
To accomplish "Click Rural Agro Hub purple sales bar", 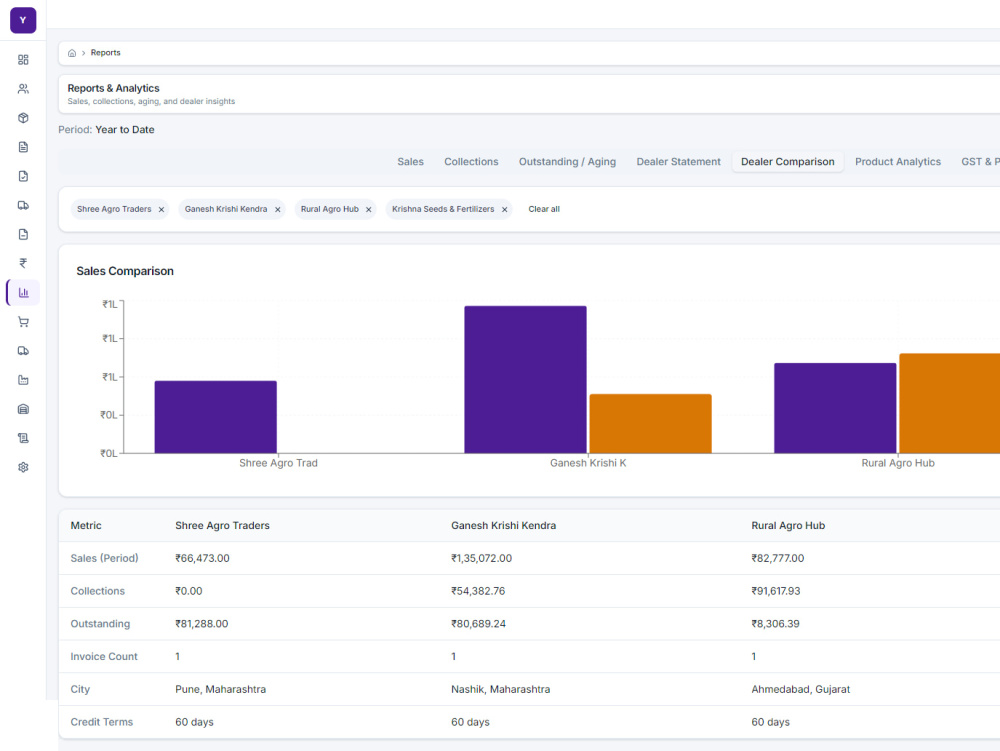I will [835, 408].
